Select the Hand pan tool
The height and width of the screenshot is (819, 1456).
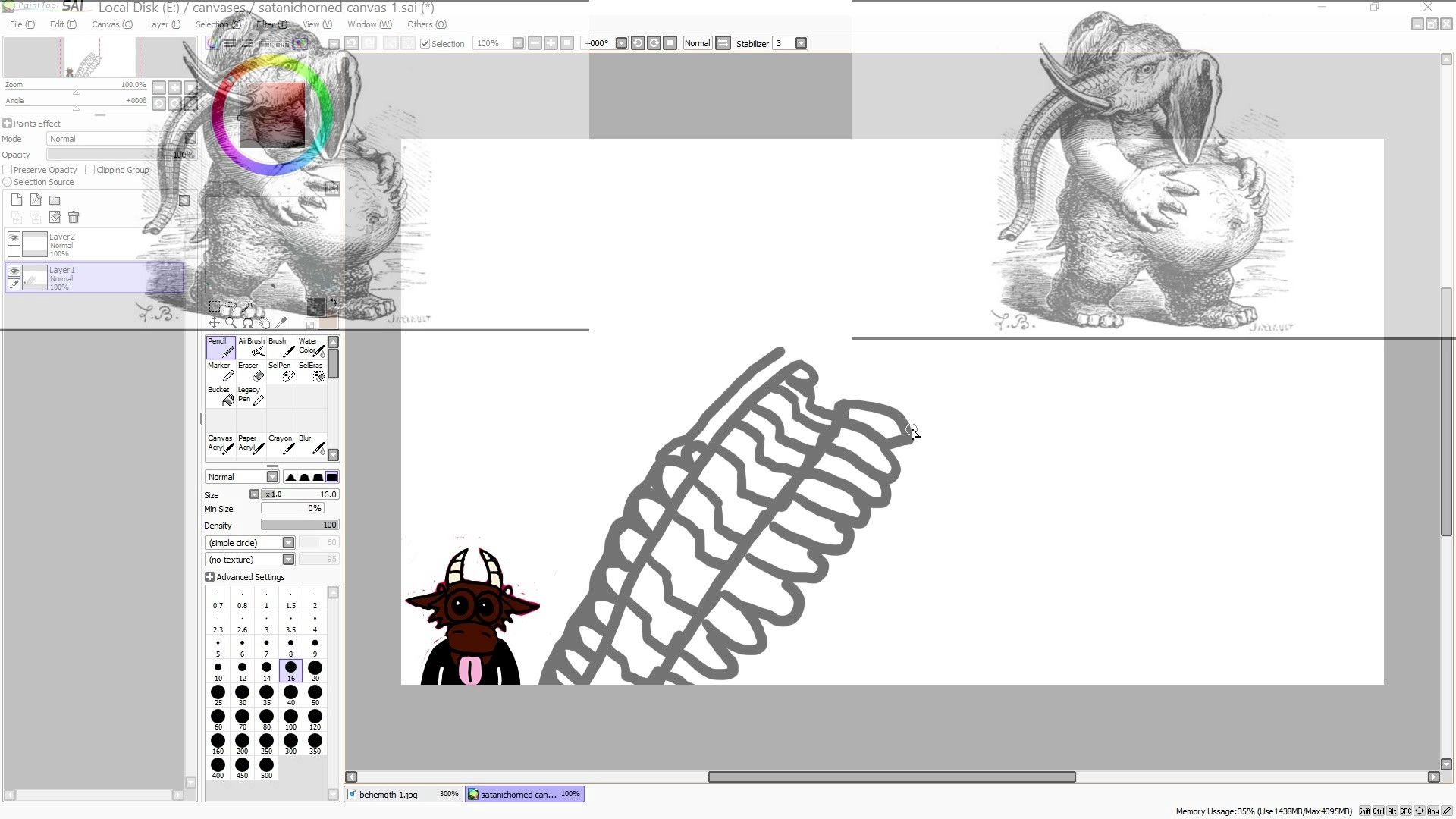(265, 323)
